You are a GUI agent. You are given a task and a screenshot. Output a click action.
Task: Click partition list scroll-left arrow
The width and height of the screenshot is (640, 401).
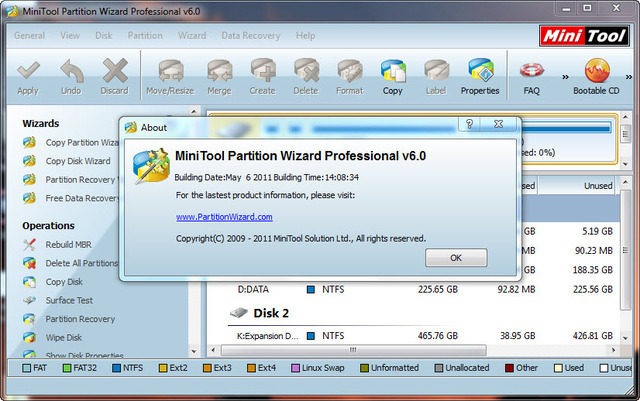213,350
